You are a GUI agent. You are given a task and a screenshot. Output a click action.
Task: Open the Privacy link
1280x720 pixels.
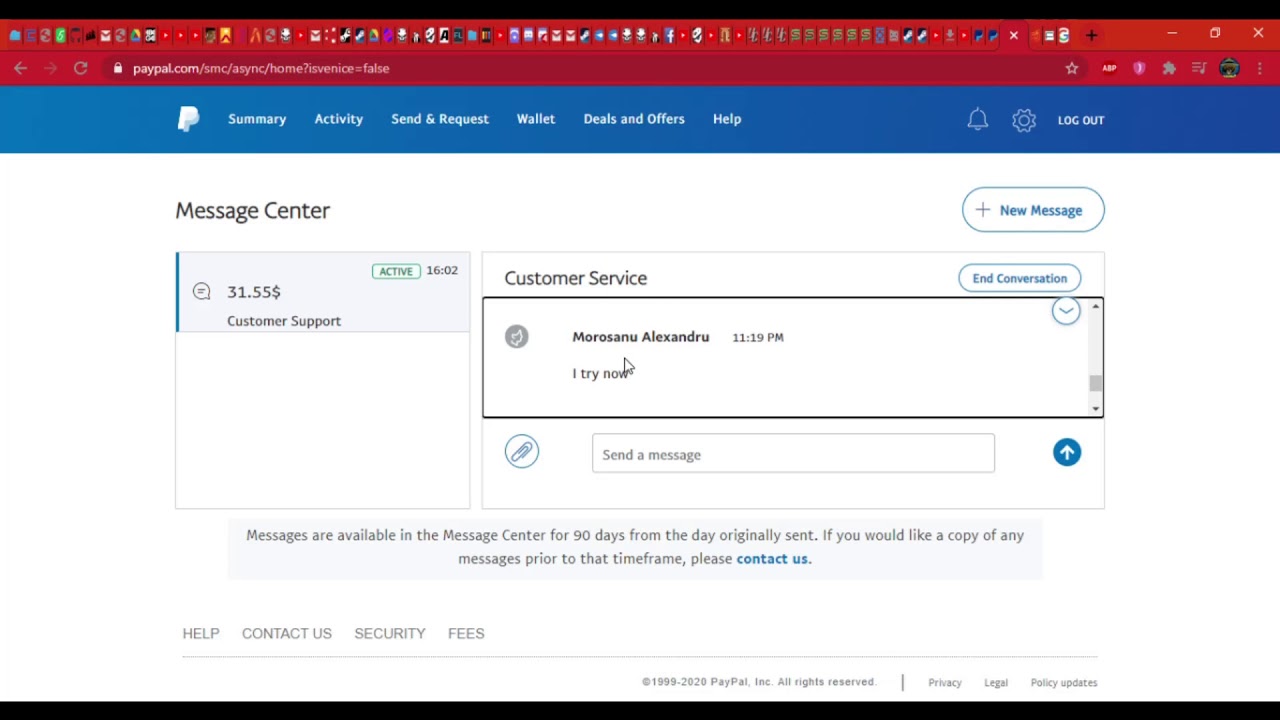point(945,683)
